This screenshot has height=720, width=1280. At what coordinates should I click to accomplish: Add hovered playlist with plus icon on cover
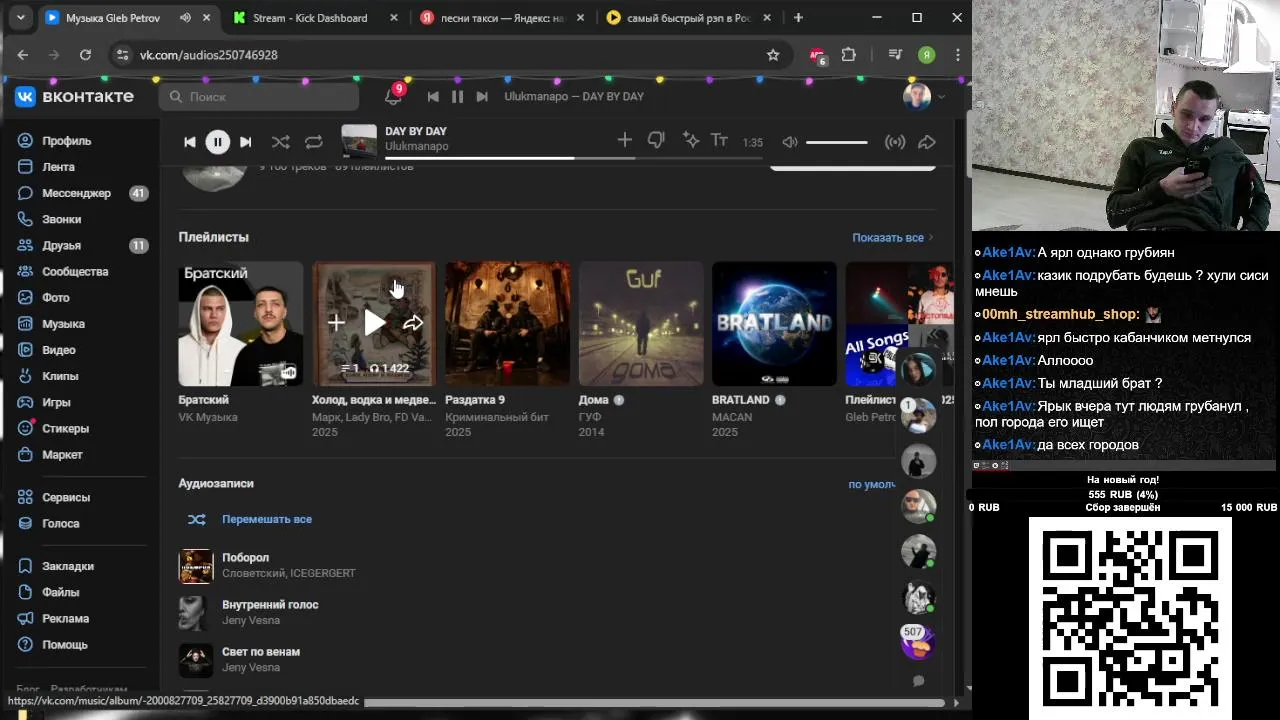click(x=336, y=323)
